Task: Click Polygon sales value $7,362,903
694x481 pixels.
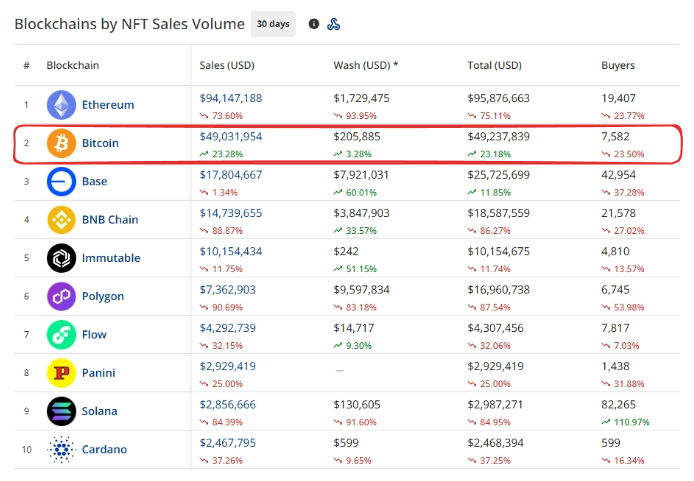Action: (227, 289)
